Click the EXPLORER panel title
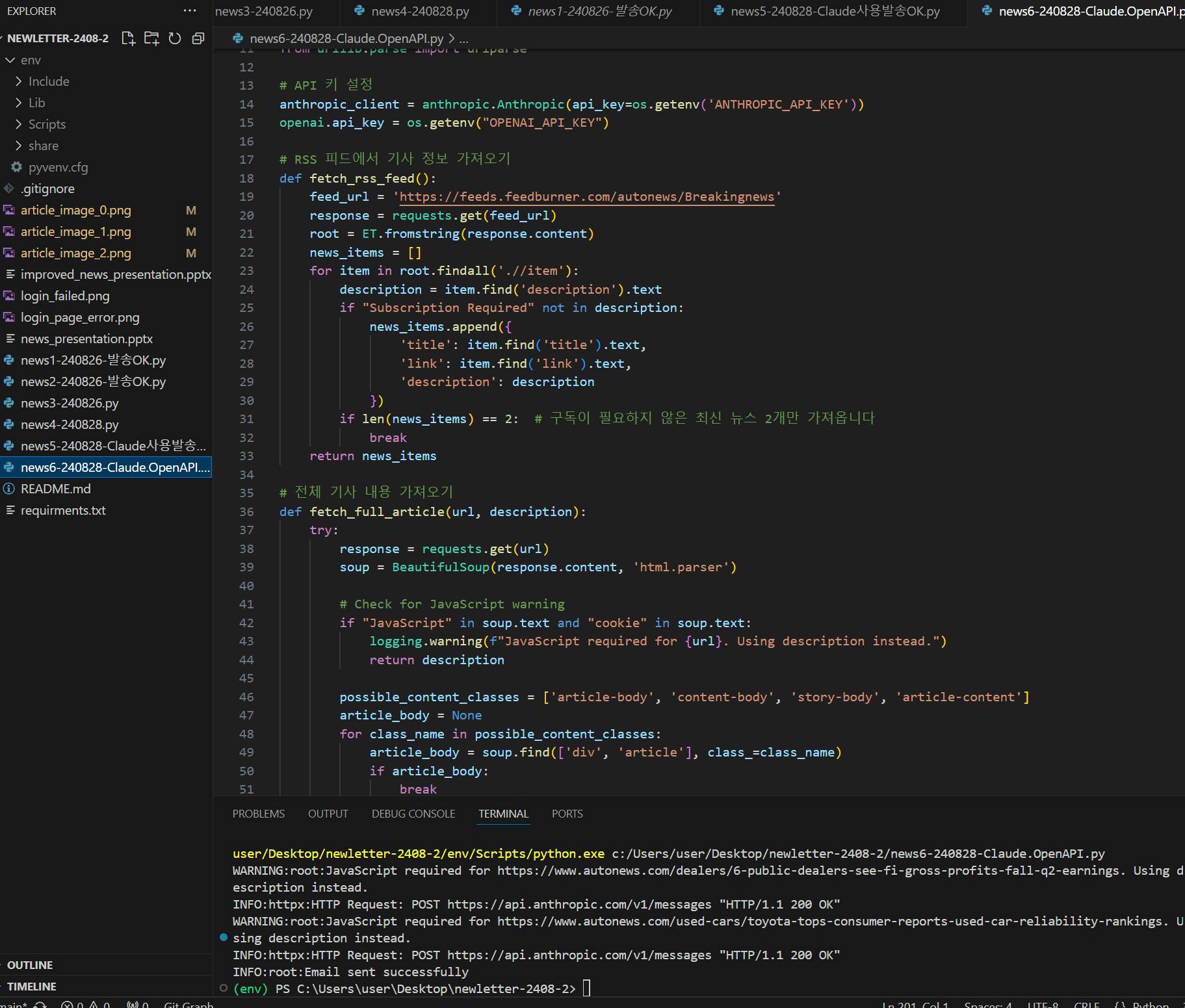The width and height of the screenshot is (1185, 1008). [31, 11]
